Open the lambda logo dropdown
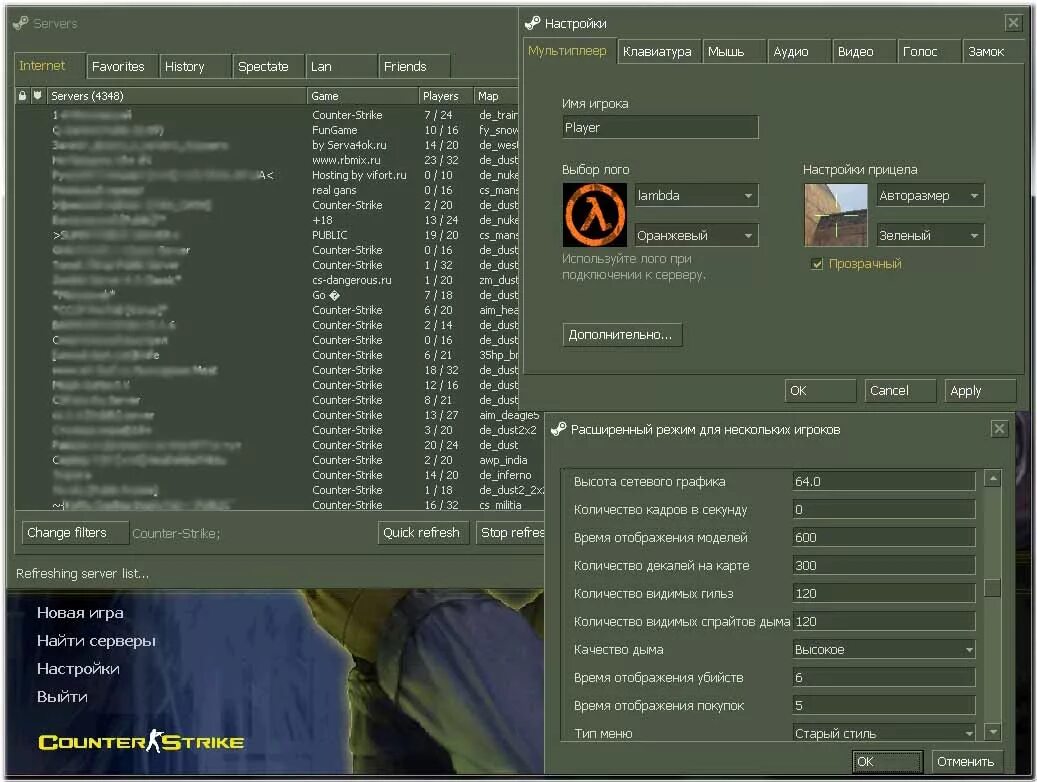This screenshot has width=1037, height=782. (x=696, y=195)
